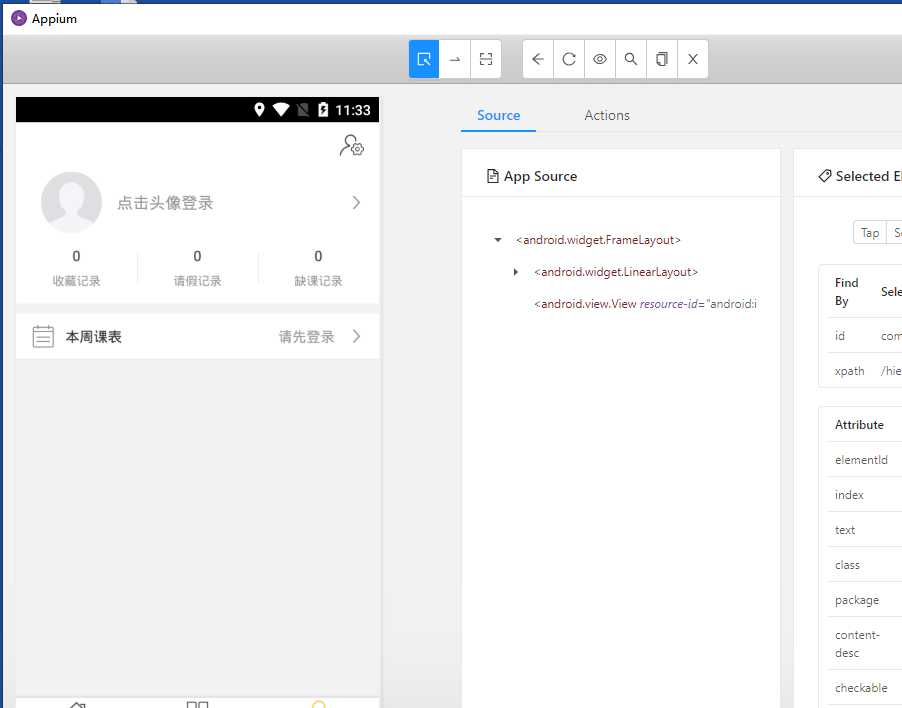The width and height of the screenshot is (902, 708).
Task: Click the package attribute row
Action: pyautogui.click(x=865, y=600)
